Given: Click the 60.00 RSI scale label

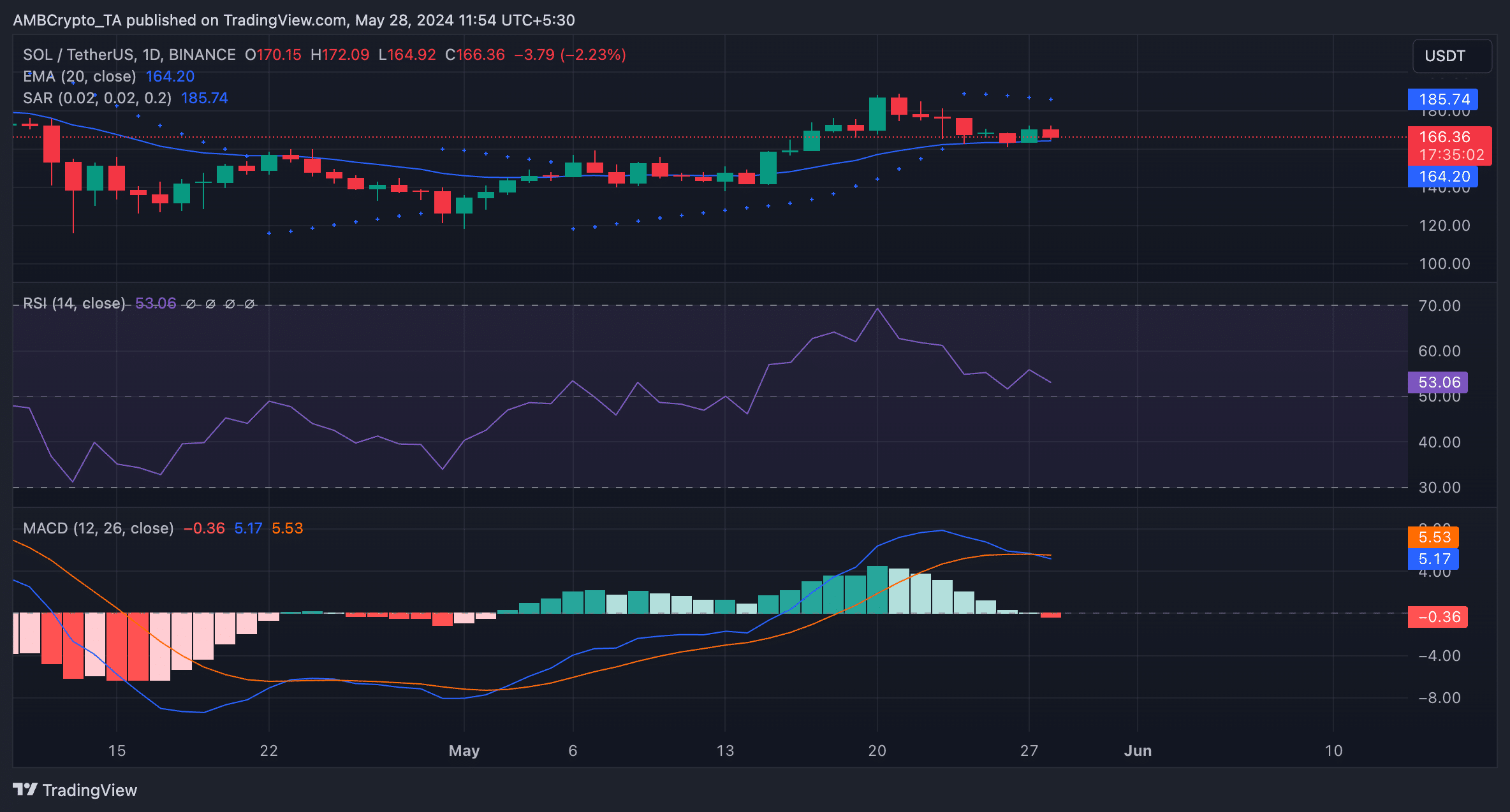Looking at the screenshot, I should coord(1439,351).
